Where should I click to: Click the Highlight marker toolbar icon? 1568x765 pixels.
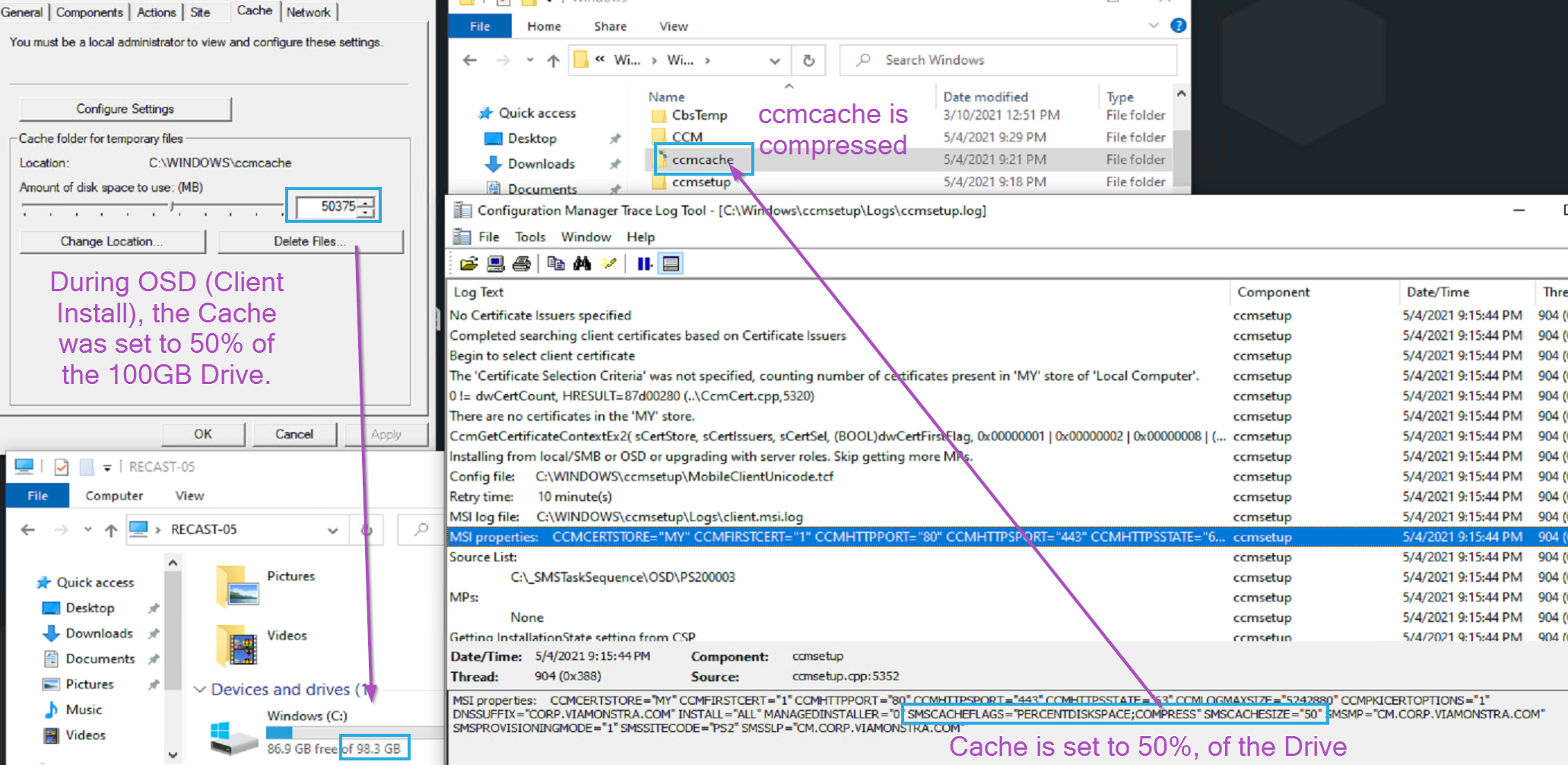pos(609,264)
